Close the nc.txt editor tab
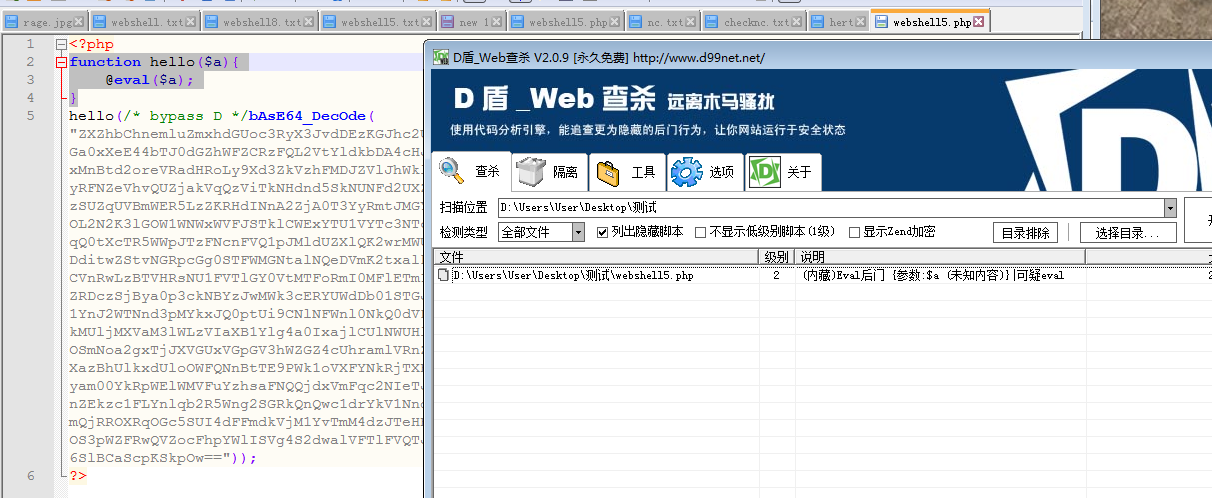The height and width of the screenshot is (498, 1212). click(x=692, y=21)
